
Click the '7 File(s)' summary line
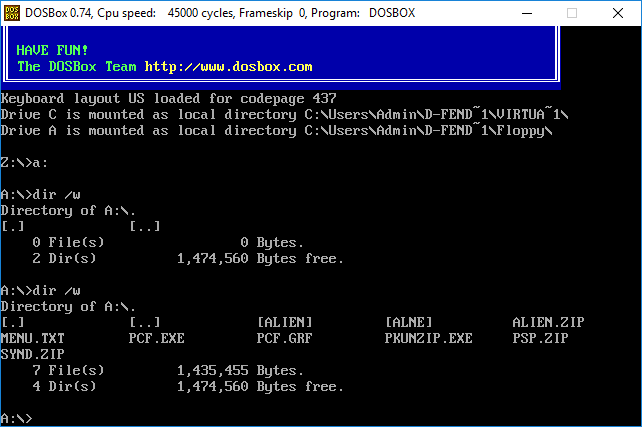point(68,370)
